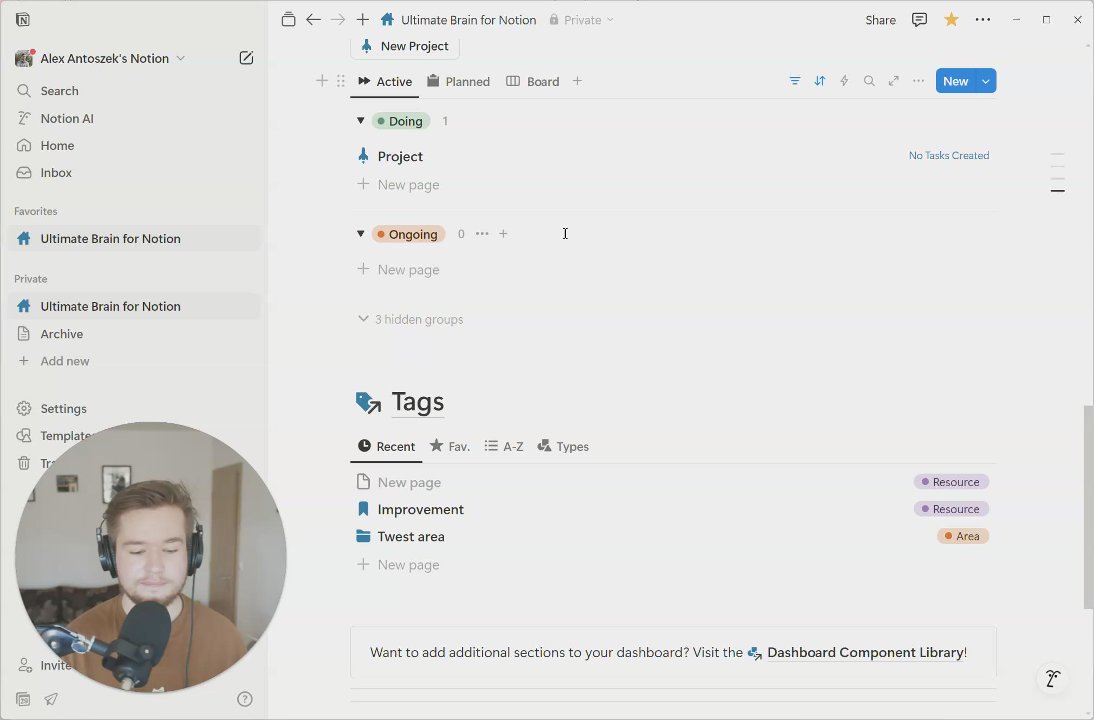Viewport: 1094px width, 720px height.
Task: Add New page under Ongoing group
Action: click(398, 269)
